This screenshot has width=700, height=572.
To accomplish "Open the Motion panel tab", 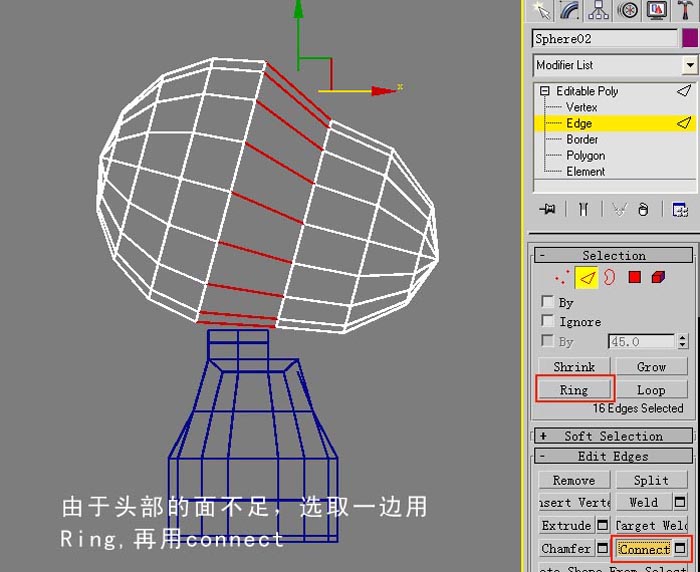I will [627, 10].
